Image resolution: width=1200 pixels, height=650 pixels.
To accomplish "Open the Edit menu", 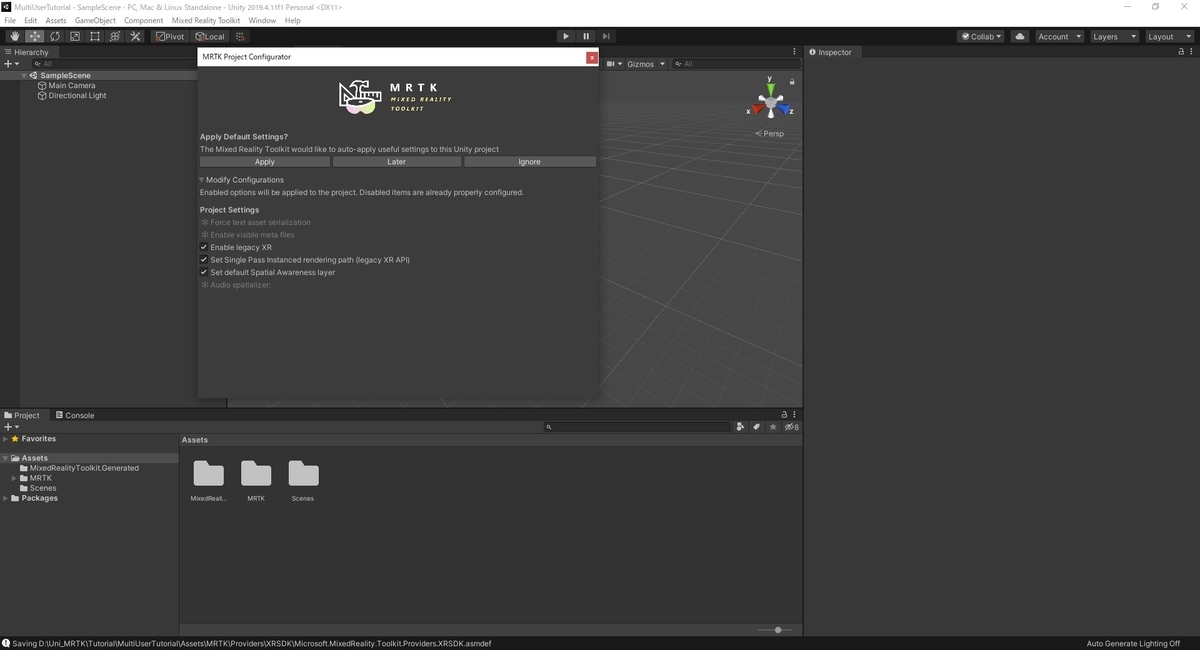I will (31, 20).
